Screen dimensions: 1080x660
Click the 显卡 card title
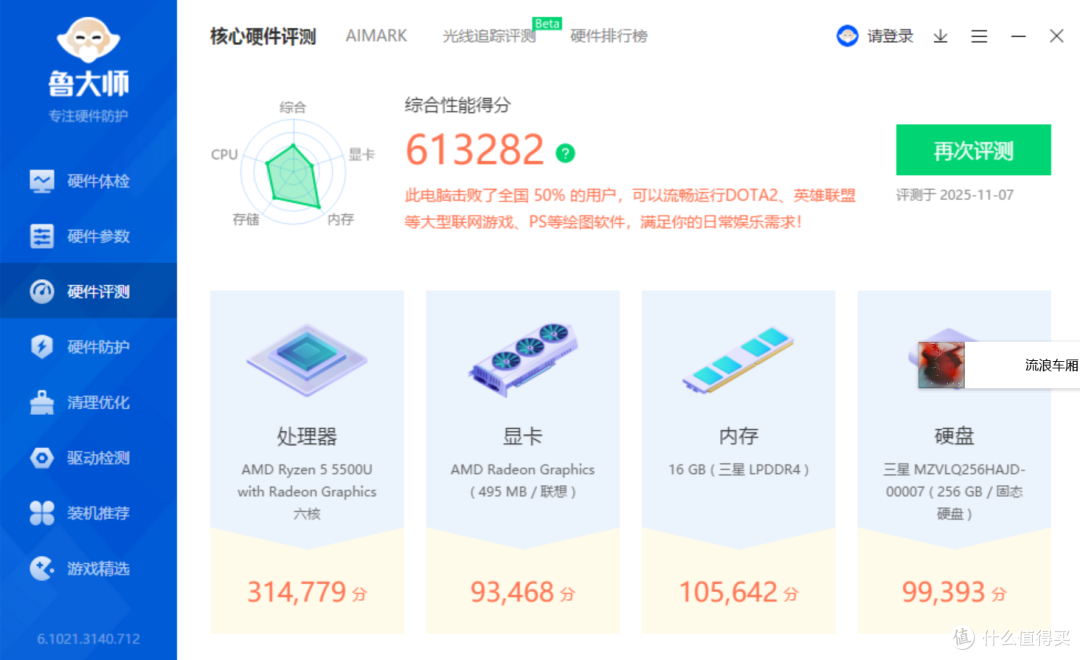pos(523,435)
